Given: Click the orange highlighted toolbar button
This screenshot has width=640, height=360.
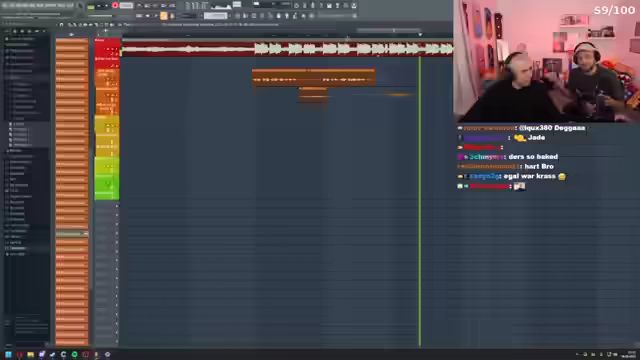Looking at the screenshot, I should 164,16.
